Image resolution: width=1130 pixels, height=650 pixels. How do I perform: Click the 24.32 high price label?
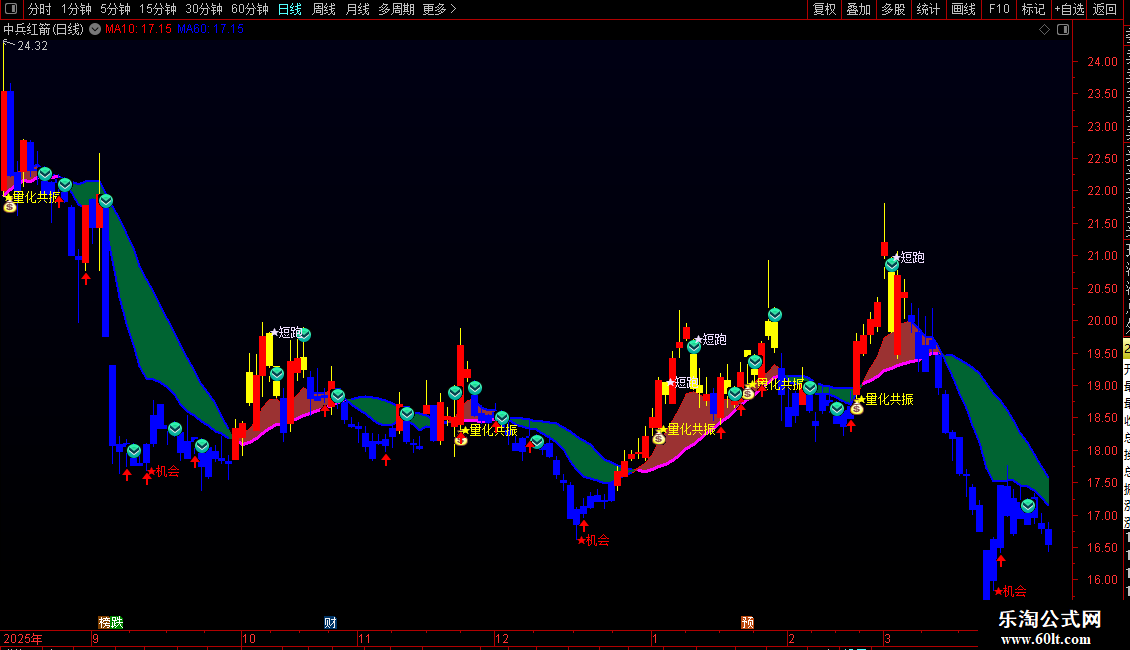32,46
